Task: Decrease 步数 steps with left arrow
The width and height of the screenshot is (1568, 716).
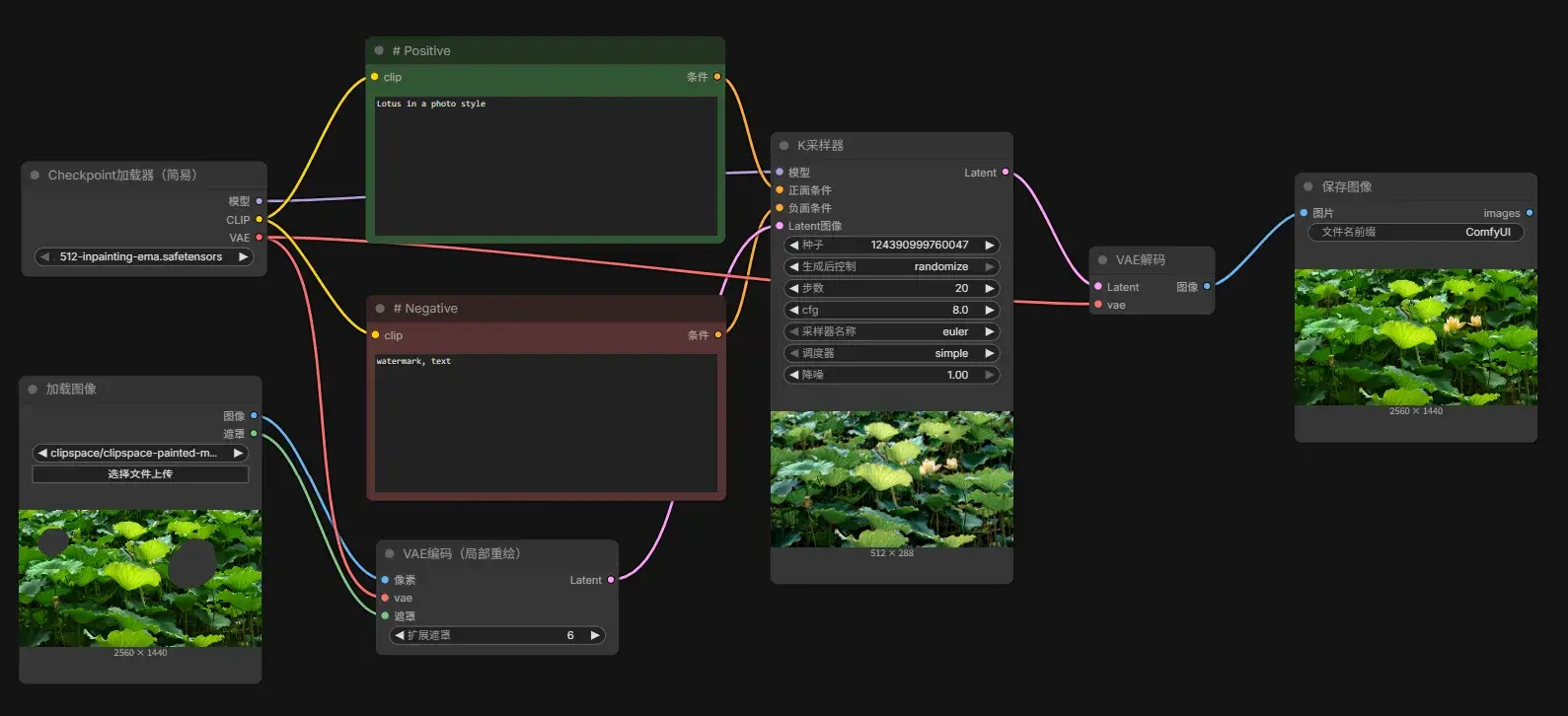Action: tap(794, 288)
